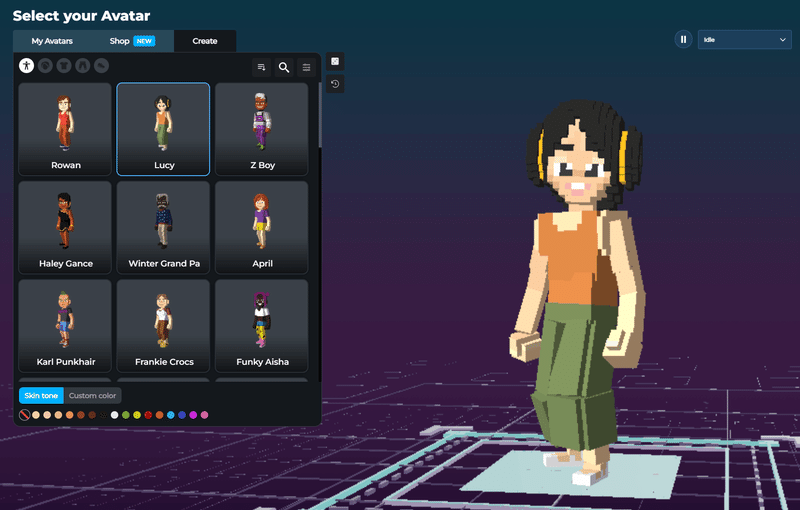Select the pants category icon
Screen dimensions: 800x510
point(83,65)
